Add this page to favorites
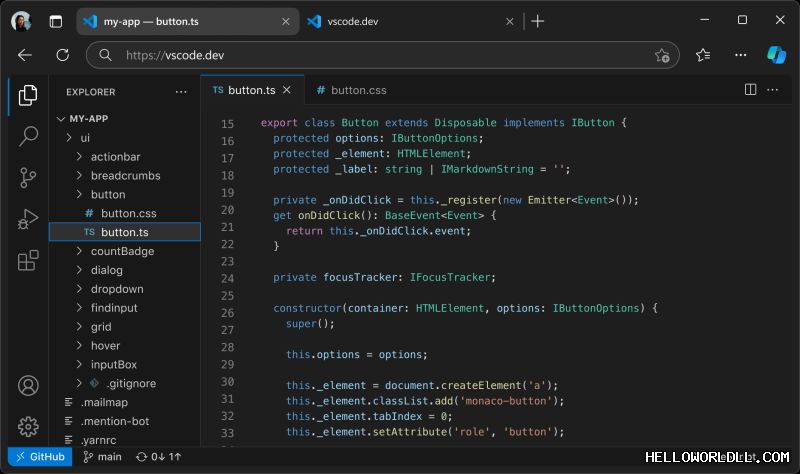 [662, 55]
